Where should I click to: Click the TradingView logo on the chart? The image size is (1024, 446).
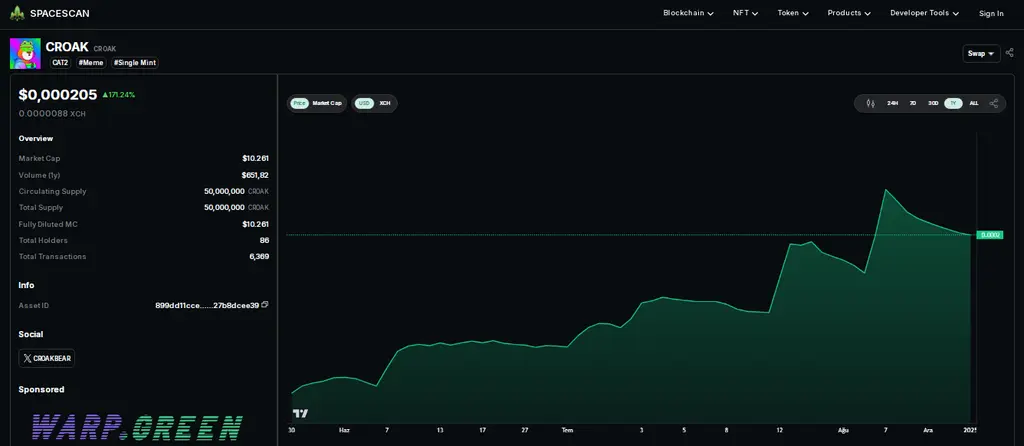(x=300, y=413)
